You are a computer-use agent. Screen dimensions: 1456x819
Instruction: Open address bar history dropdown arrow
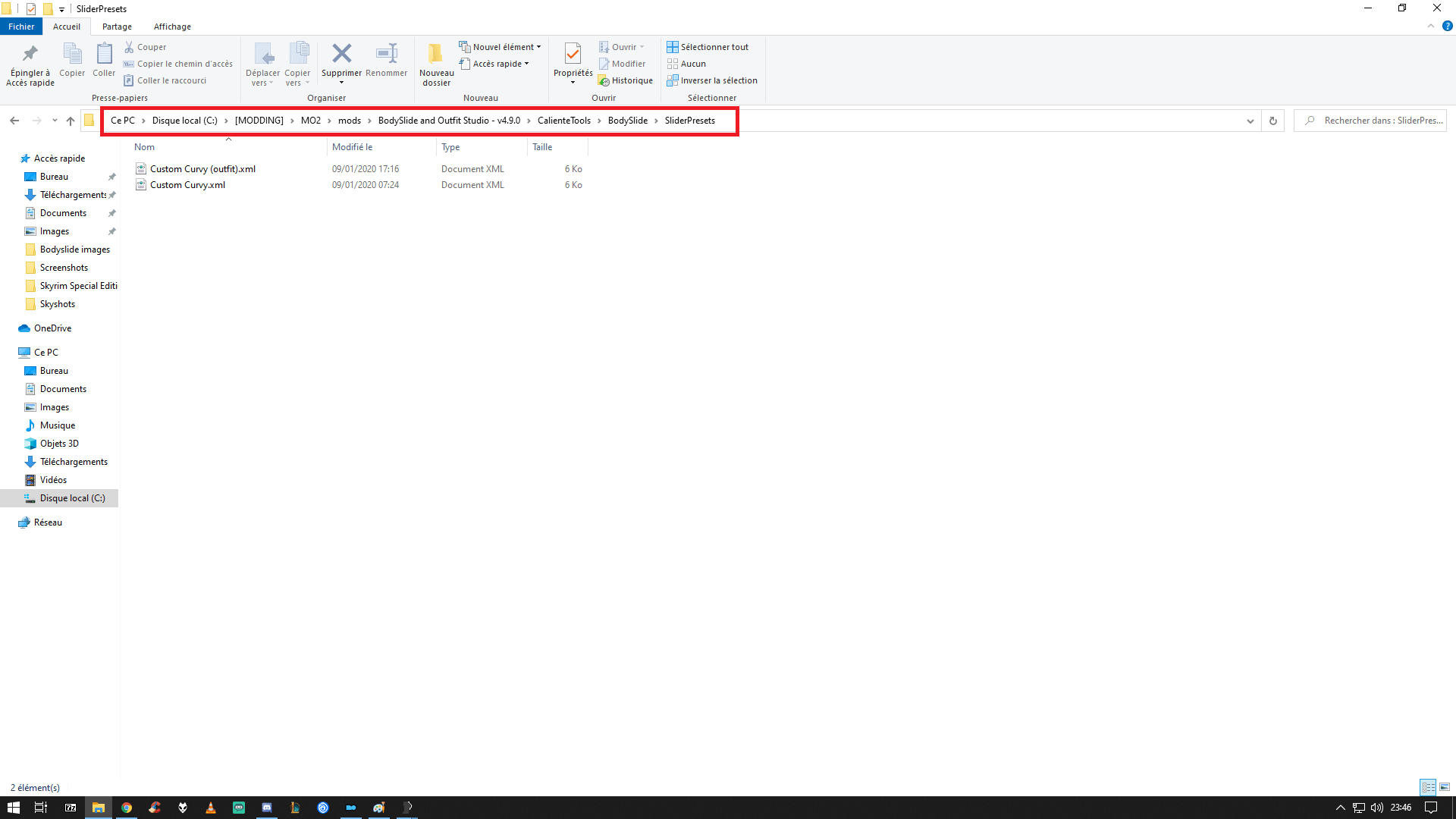click(x=1250, y=121)
